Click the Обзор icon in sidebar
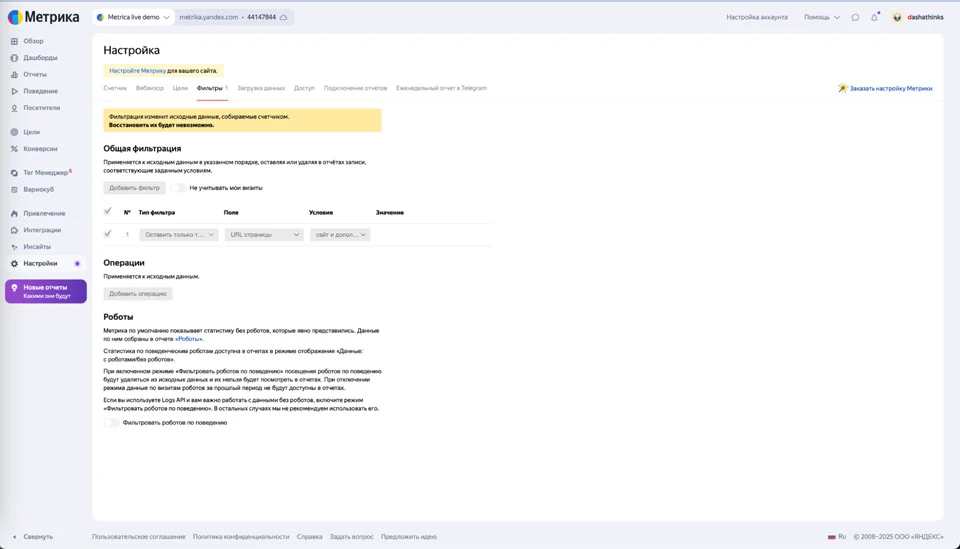Viewport: 960px width, 549px height. point(14,41)
